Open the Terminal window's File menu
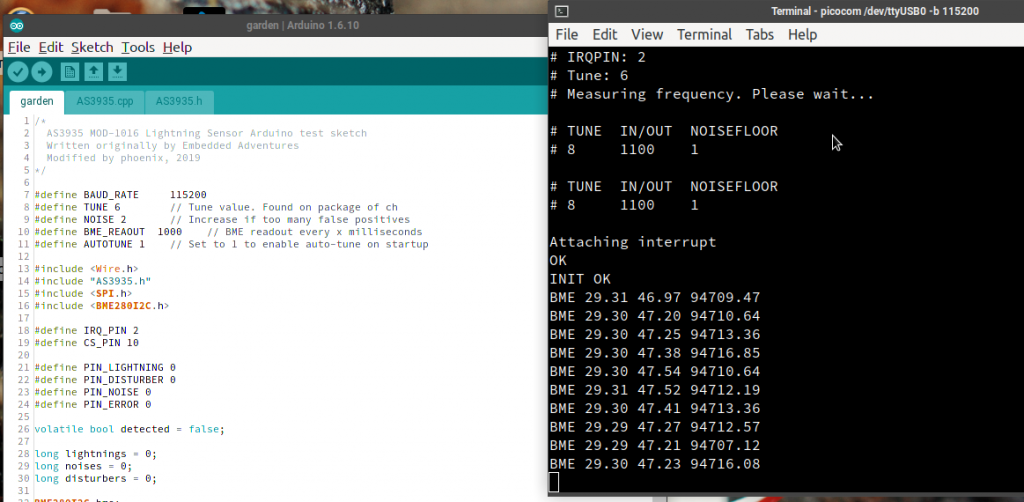This screenshot has height=502, width=1024. [x=567, y=35]
